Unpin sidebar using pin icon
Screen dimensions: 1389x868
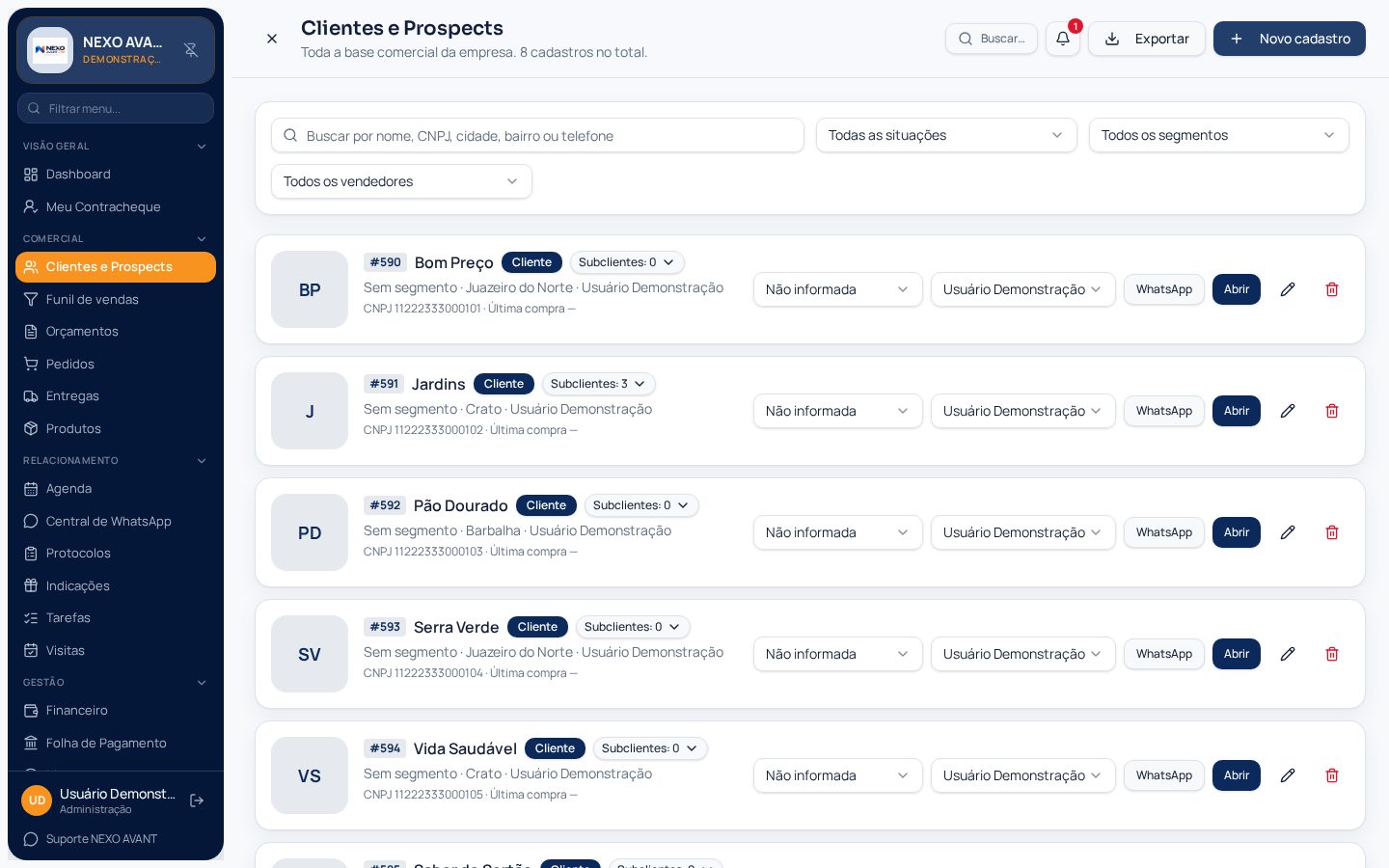tap(191, 50)
